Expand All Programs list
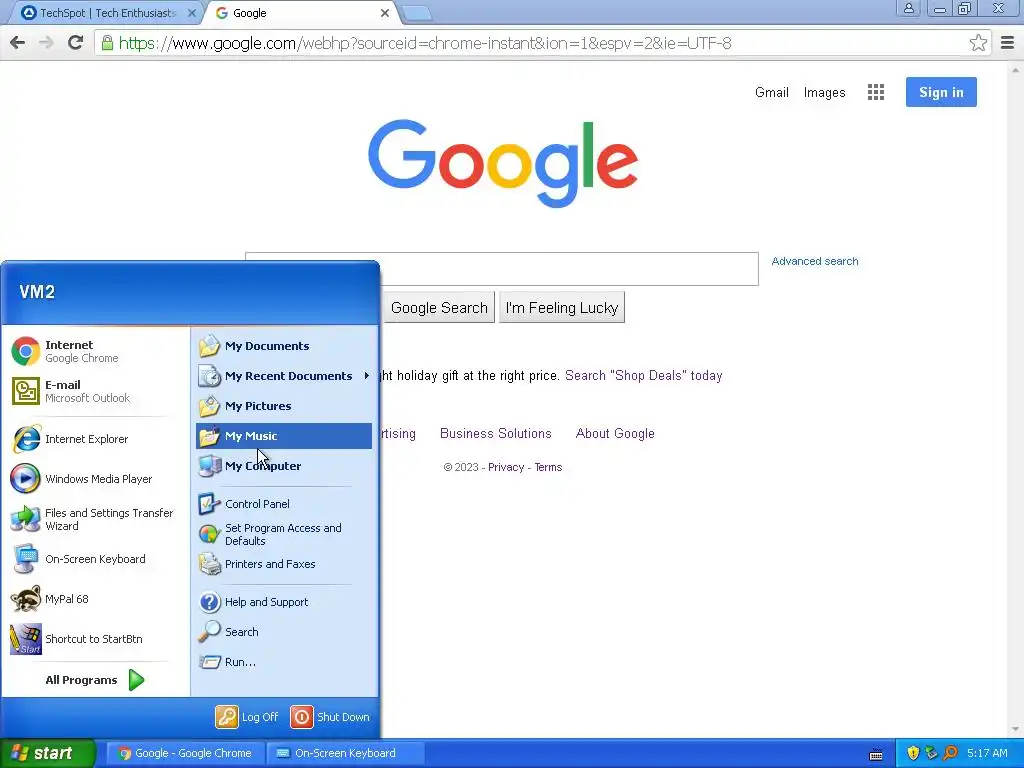Viewport: 1024px width, 768px height. pos(95,680)
